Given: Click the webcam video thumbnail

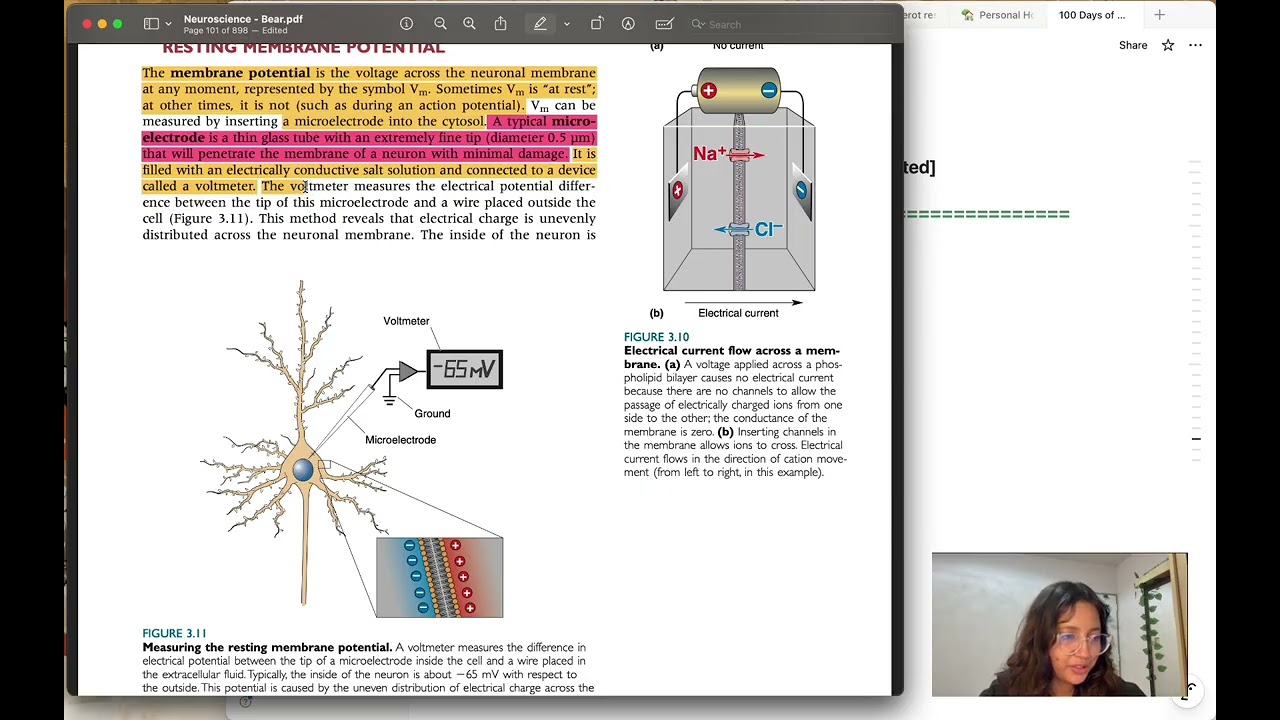Looking at the screenshot, I should [1059, 624].
